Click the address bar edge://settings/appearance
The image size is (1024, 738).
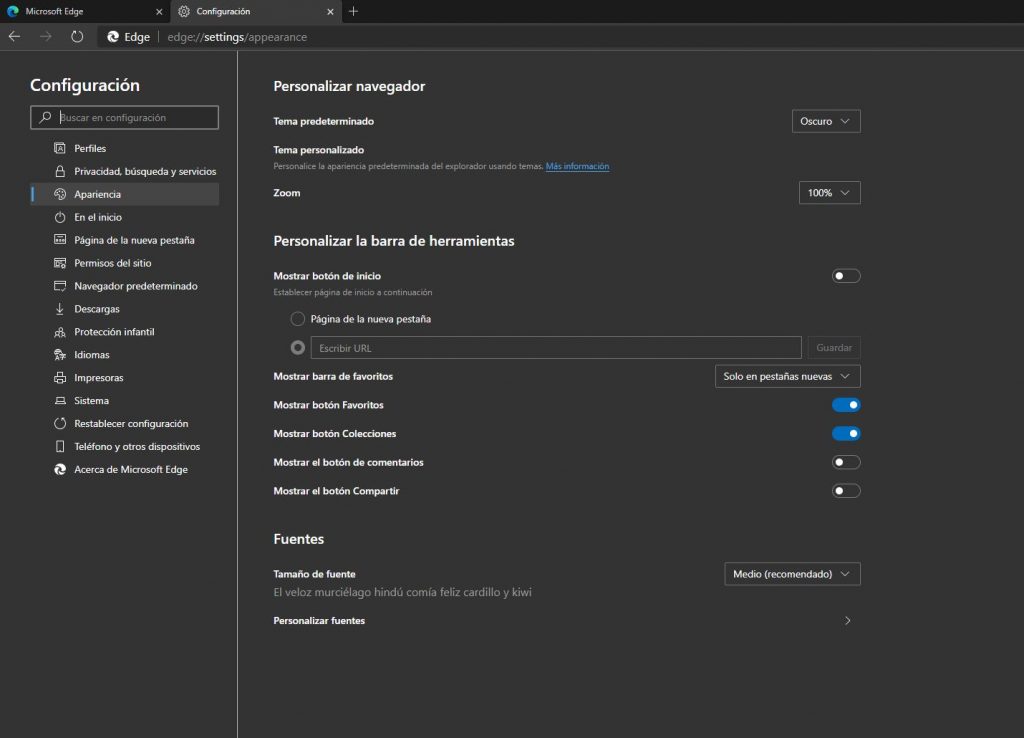click(237, 37)
